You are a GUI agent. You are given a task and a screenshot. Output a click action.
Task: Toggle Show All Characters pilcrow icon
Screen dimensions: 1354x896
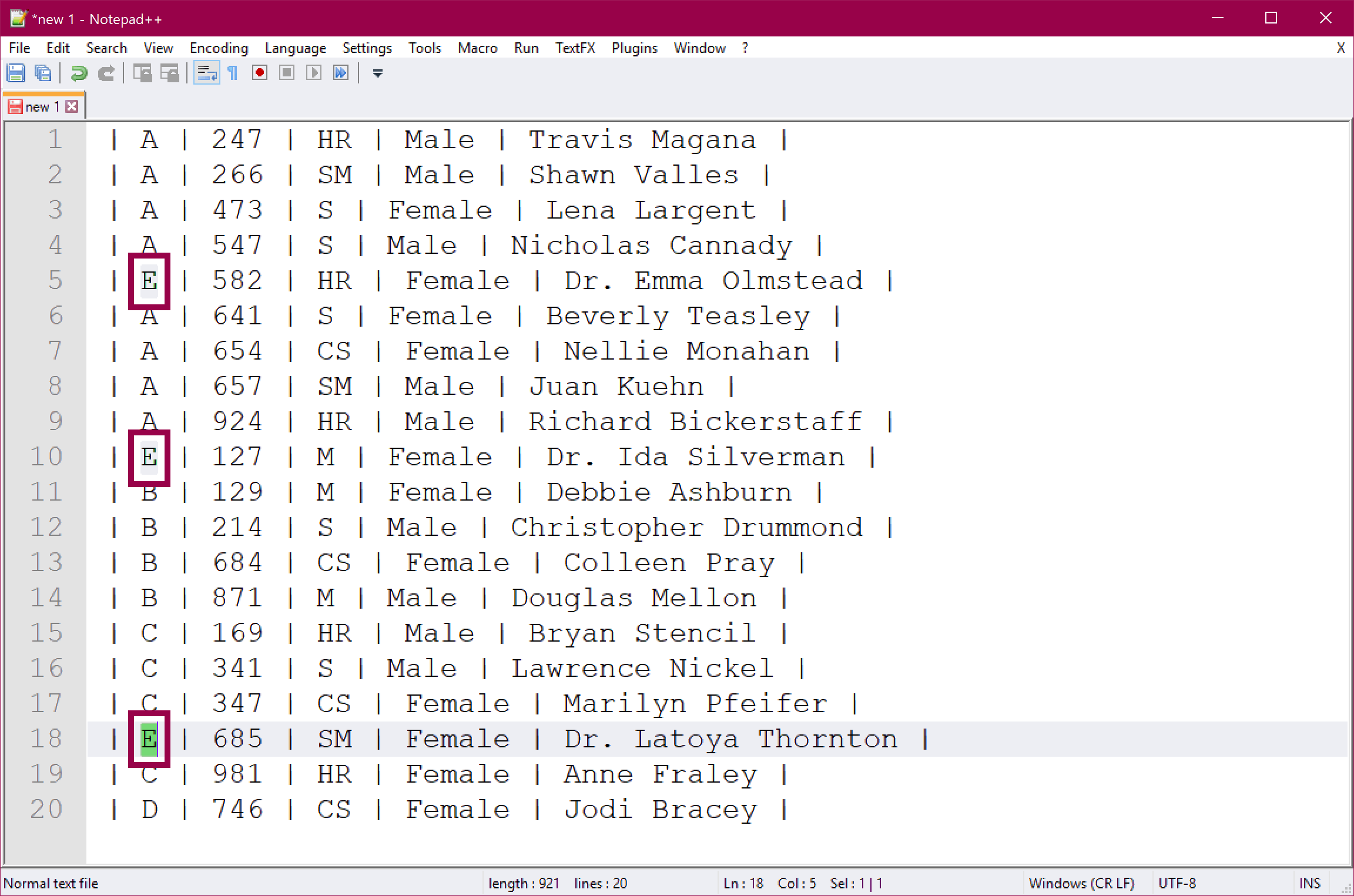coord(233,73)
